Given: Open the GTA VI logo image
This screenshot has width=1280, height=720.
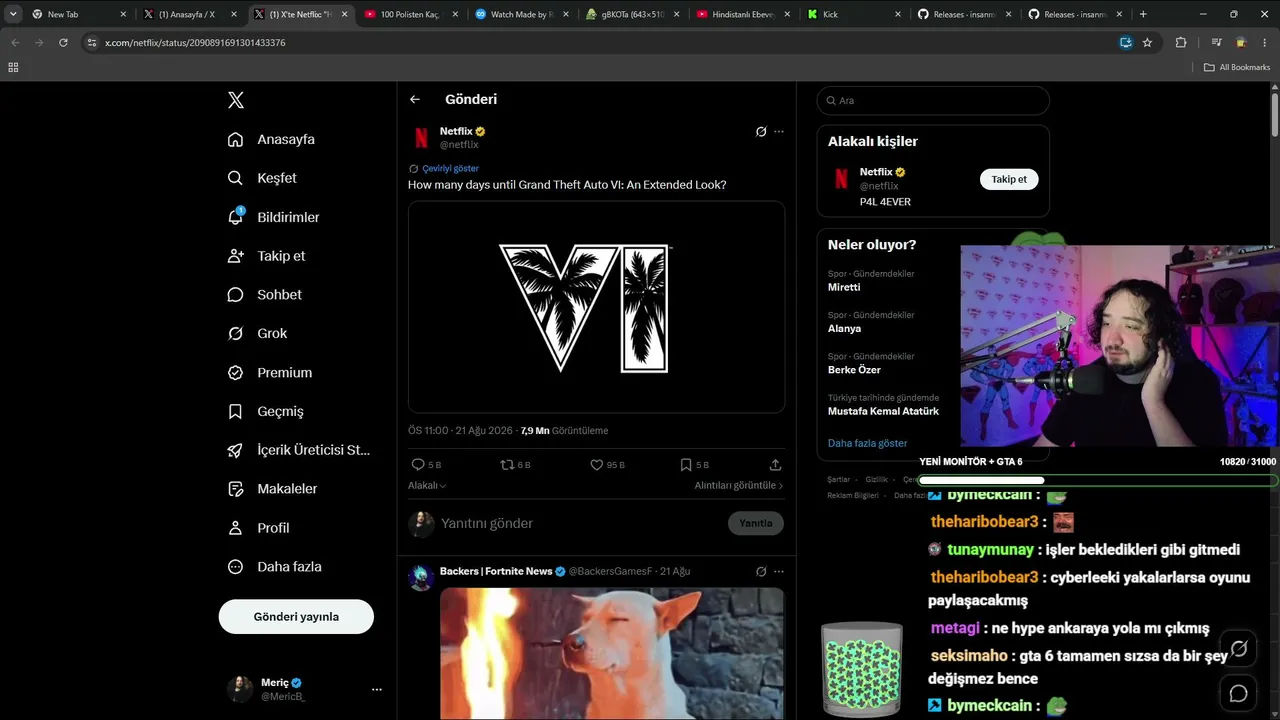Looking at the screenshot, I should (596, 307).
